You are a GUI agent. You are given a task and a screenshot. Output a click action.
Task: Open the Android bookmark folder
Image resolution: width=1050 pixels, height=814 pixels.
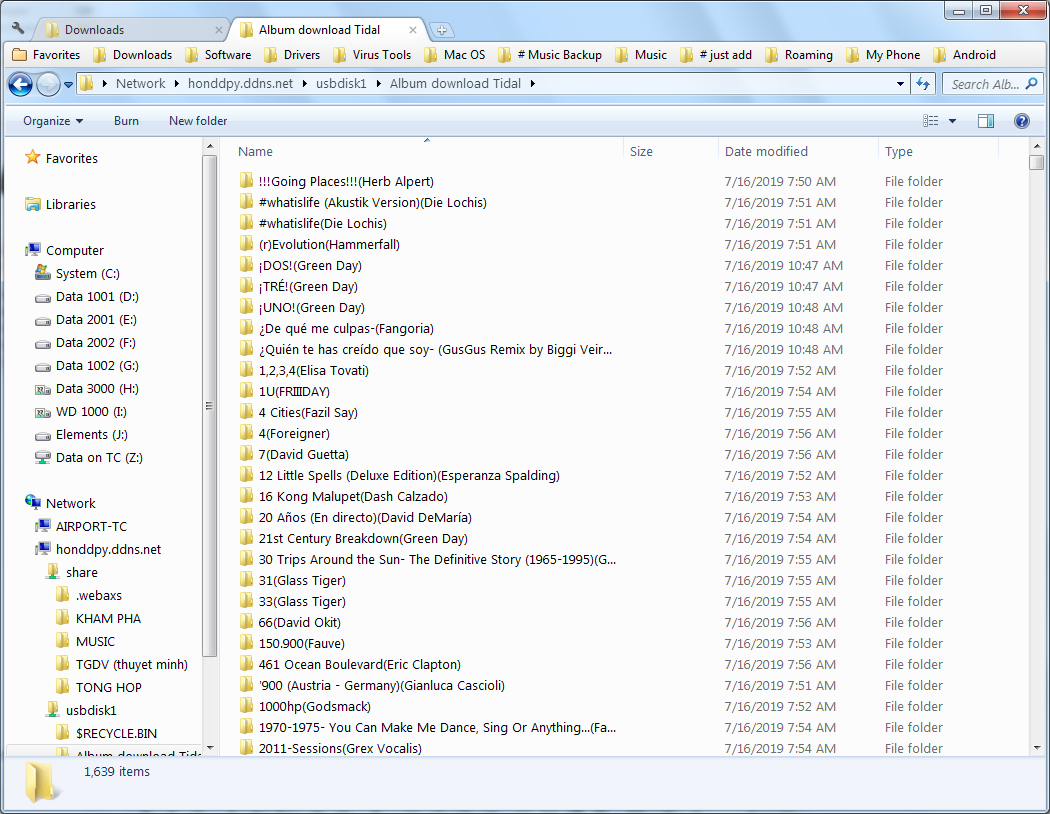pyautogui.click(x=964, y=55)
